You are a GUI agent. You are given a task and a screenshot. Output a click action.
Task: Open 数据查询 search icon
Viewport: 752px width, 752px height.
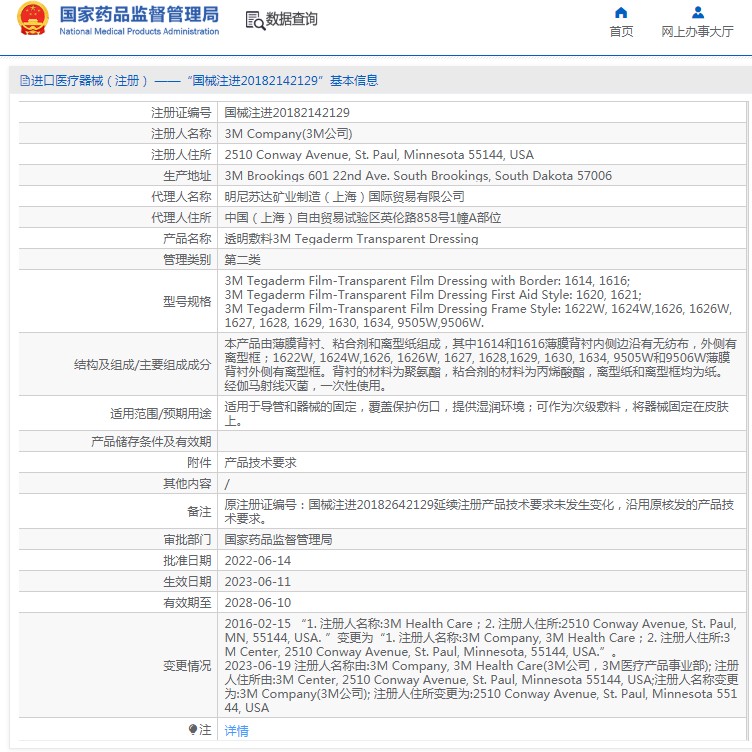(x=255, y=20)
